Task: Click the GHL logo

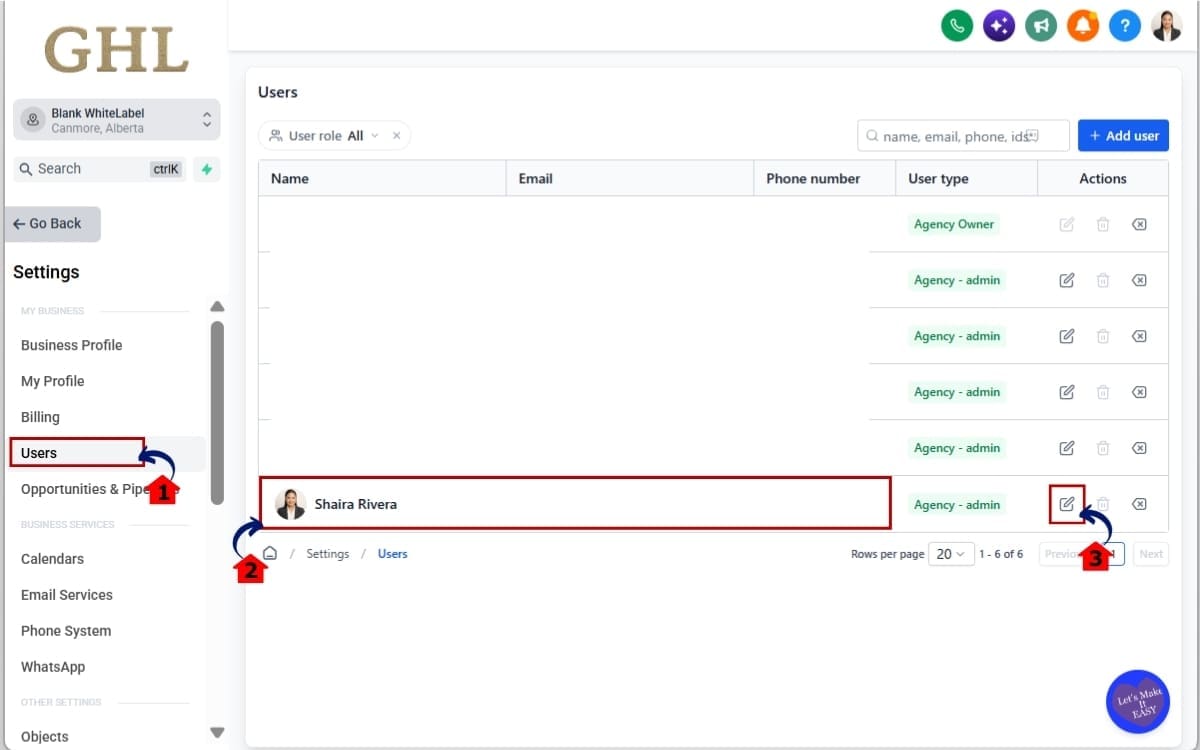Action: point(117,49)
